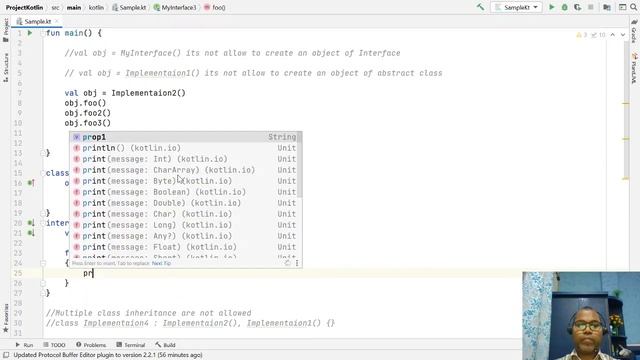Image resolution: width=640 pixels, height=360 pixels.
Task: Toggle fold marker at line 24
Action: point(42,263)
